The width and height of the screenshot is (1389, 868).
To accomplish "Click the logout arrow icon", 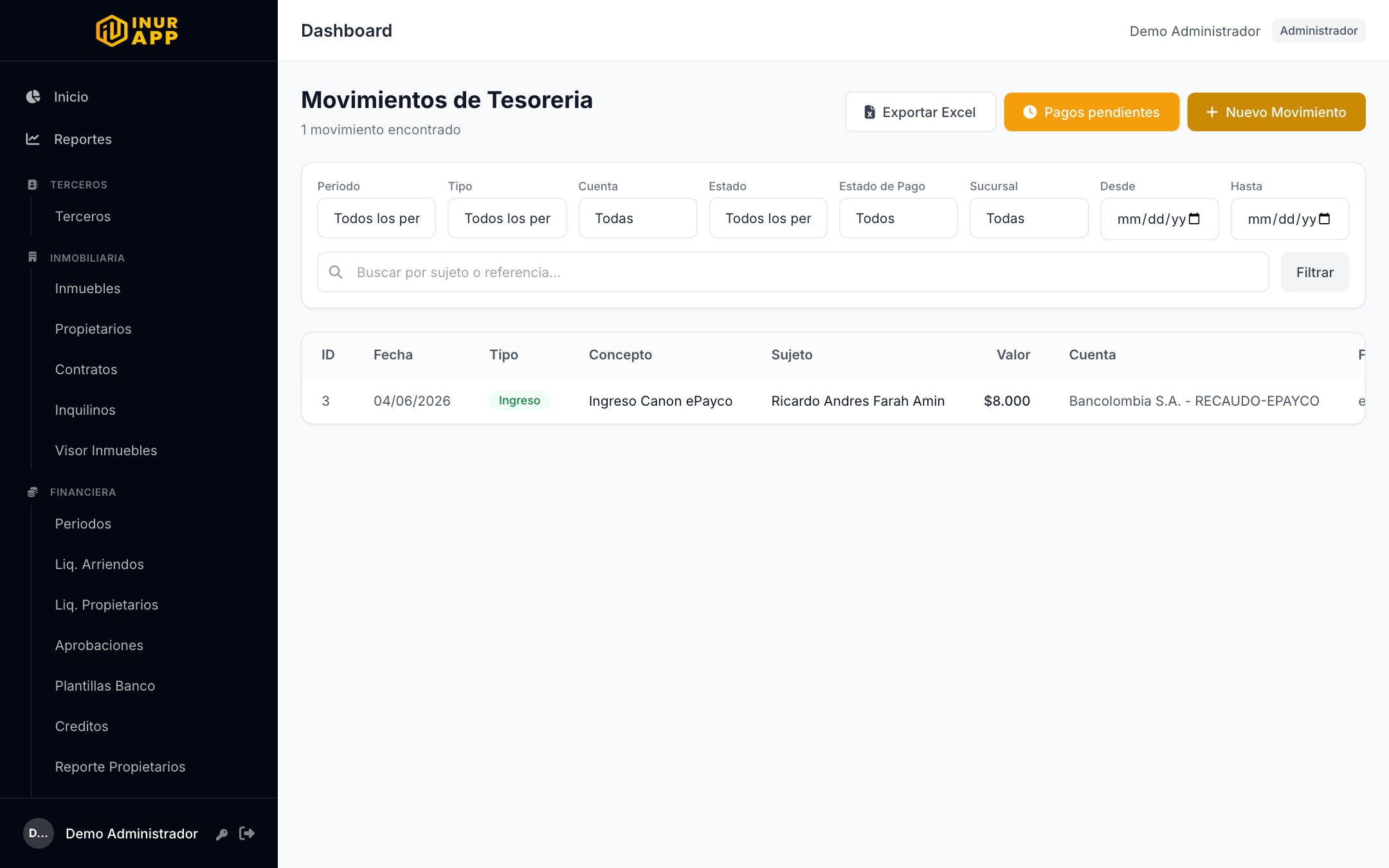I will coord(247,833).
